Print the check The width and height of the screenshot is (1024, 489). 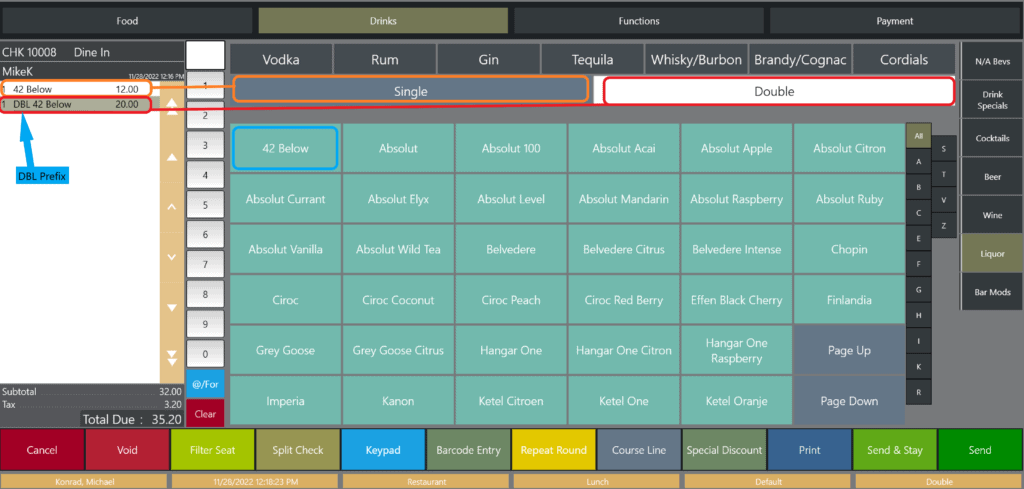pos(809,450)
